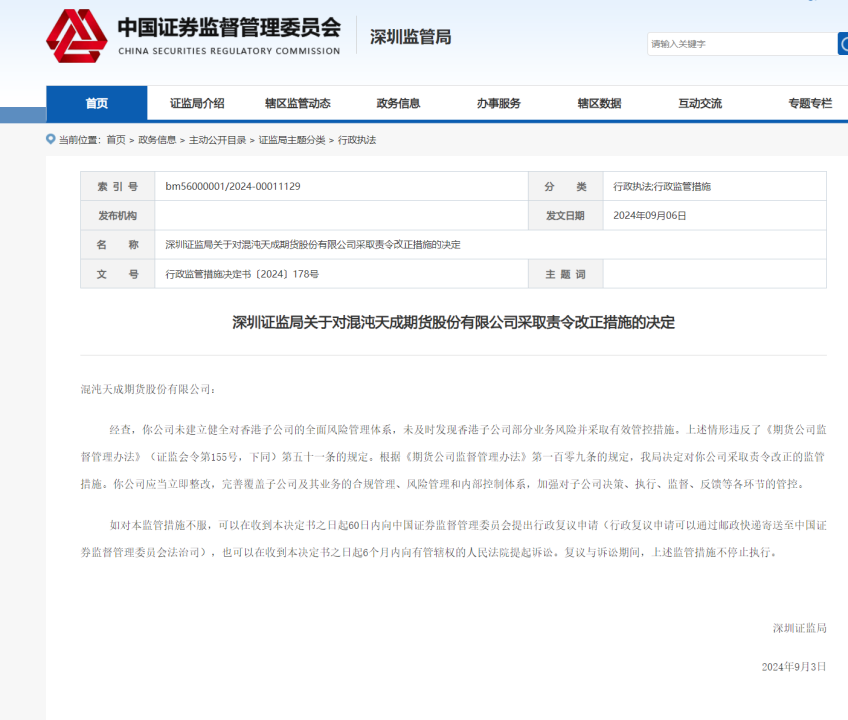Click the blue search button icon
This screenshot has width=848, height=720.
pyautogui.click(x=843, y=44)
